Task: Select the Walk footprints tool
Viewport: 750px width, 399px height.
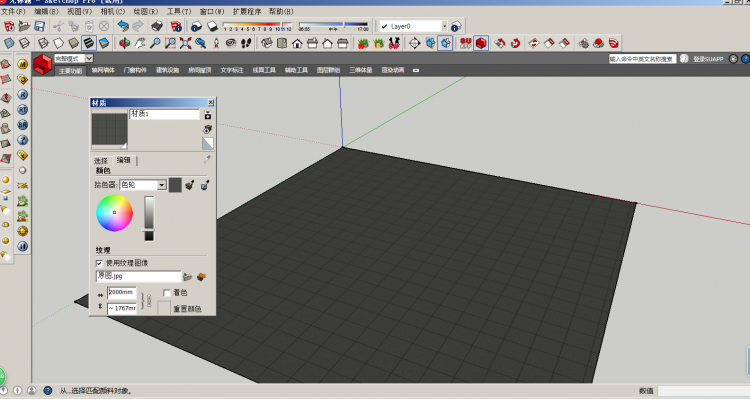Action: [246, 43]
